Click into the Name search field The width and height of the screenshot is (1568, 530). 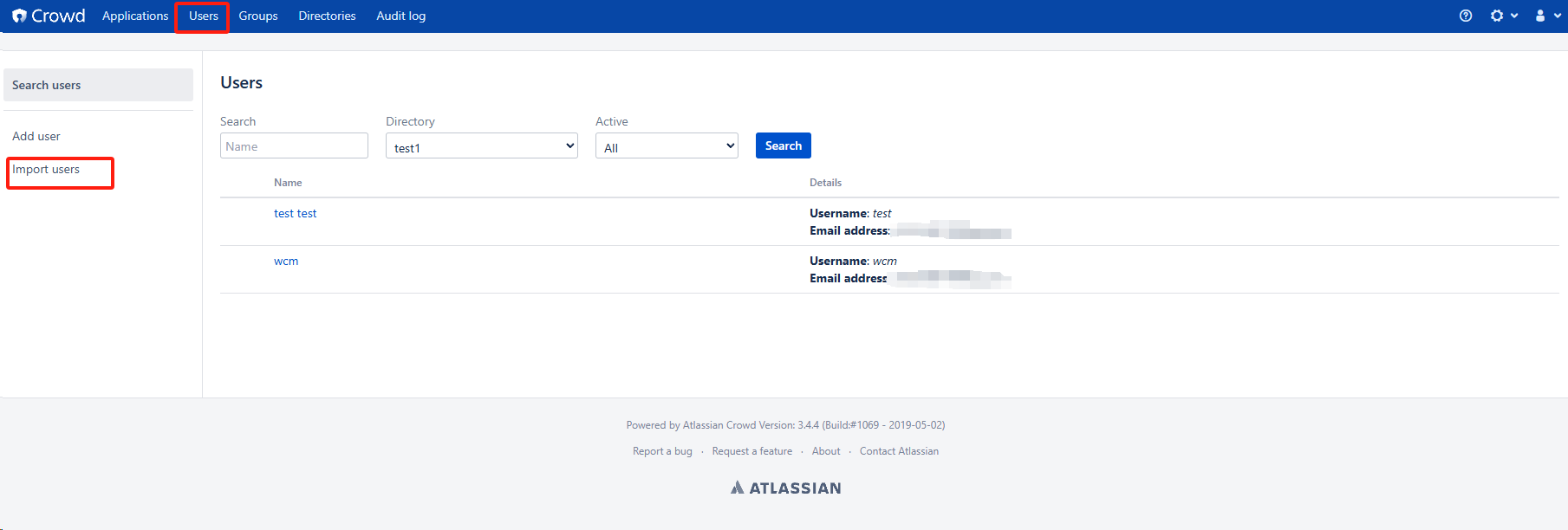(x=294, y=145)
